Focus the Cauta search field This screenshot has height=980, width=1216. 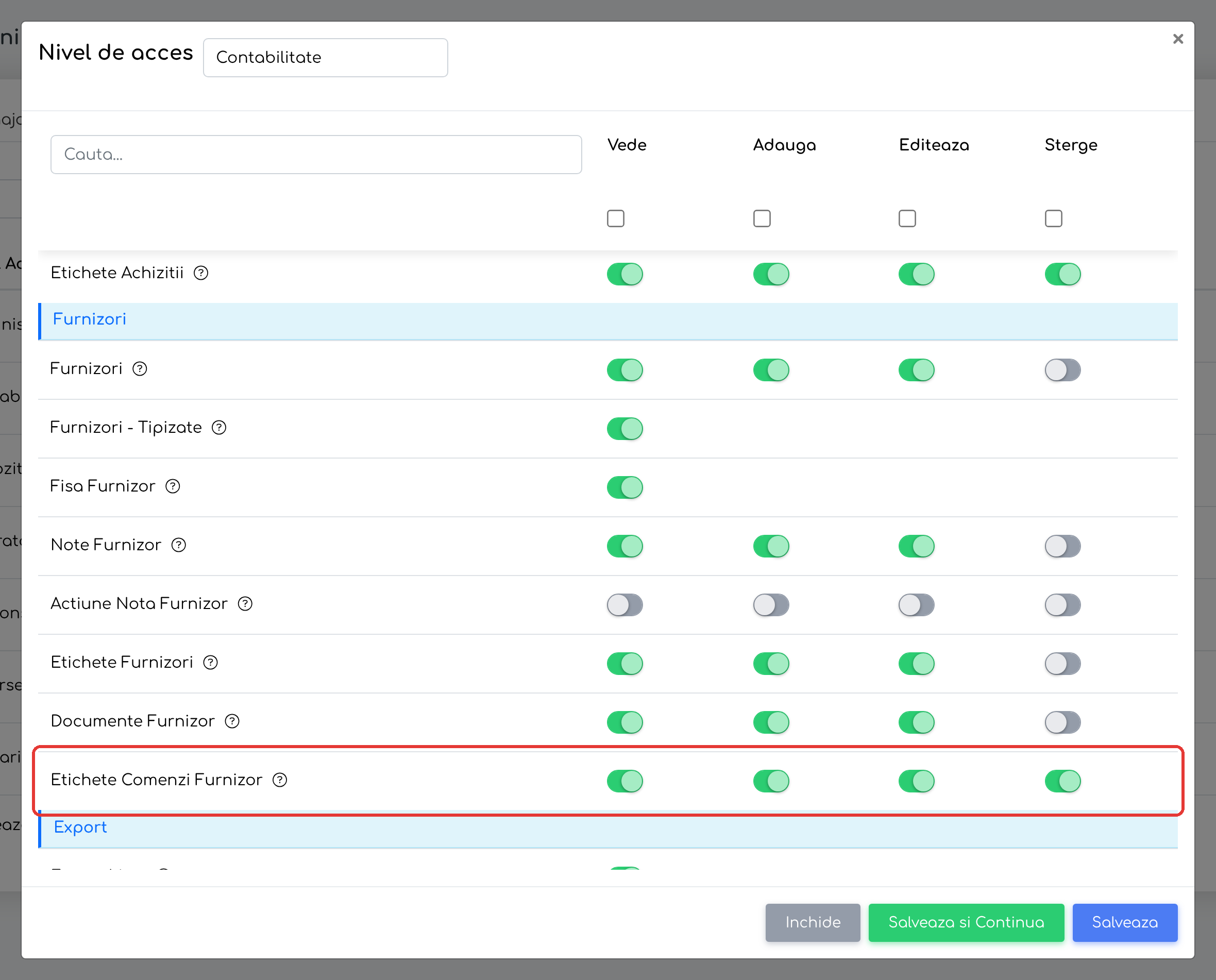(316, 154)
